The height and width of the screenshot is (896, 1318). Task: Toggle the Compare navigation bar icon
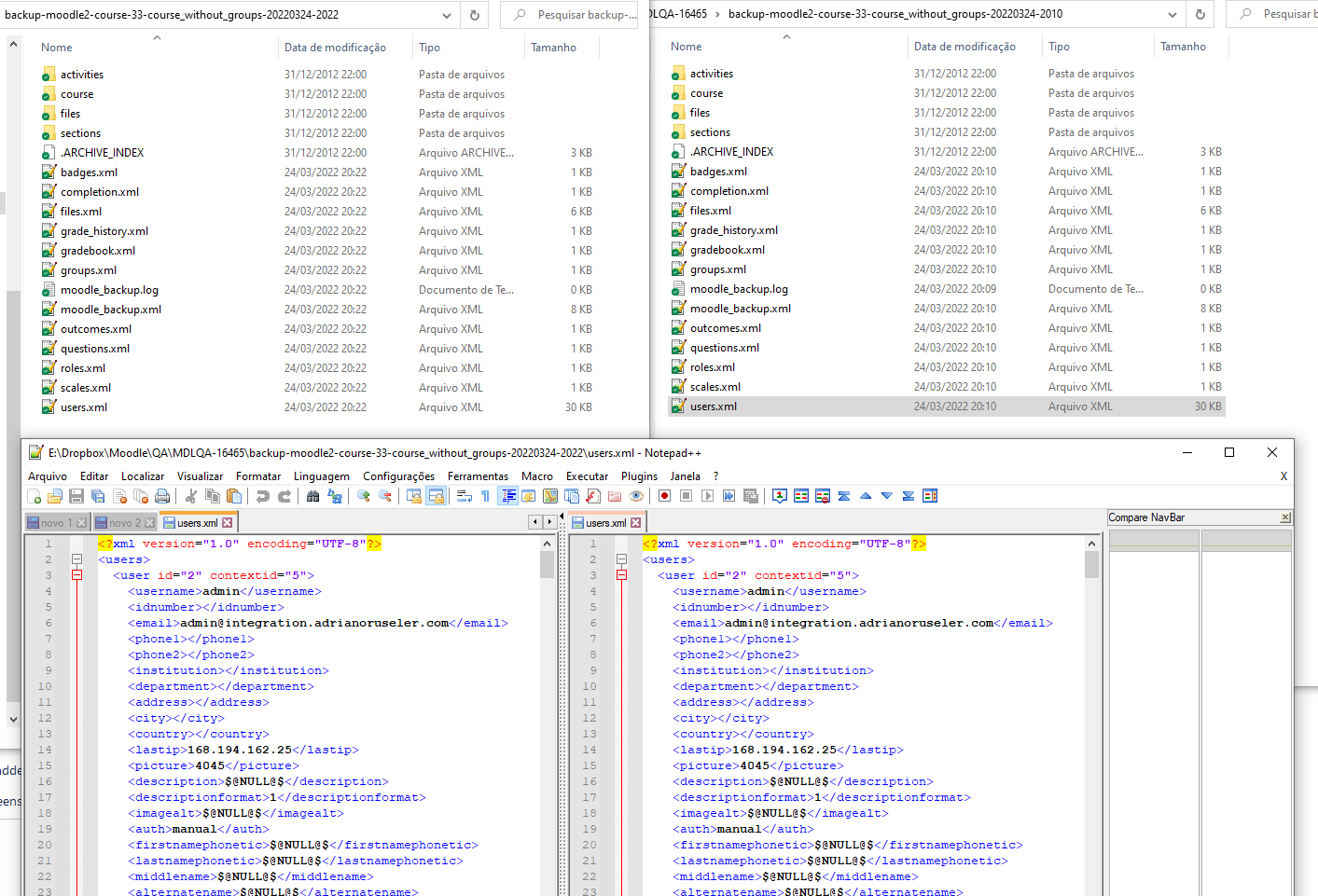(x=930, y=496)
